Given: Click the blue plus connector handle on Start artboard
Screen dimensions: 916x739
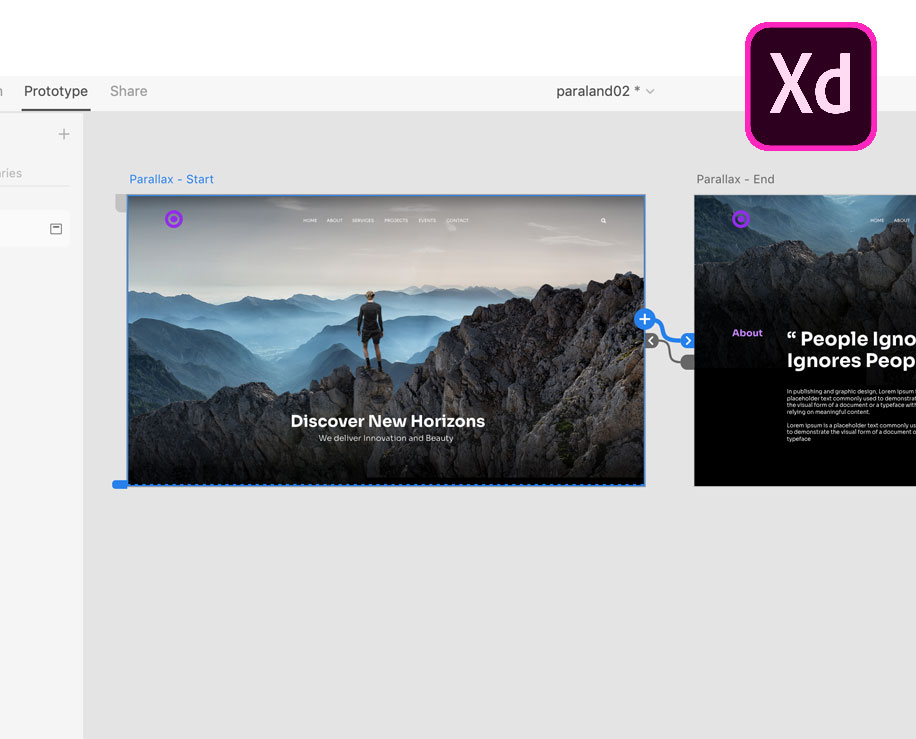Looking at the screenshot, I should click(x=644, y=319).
